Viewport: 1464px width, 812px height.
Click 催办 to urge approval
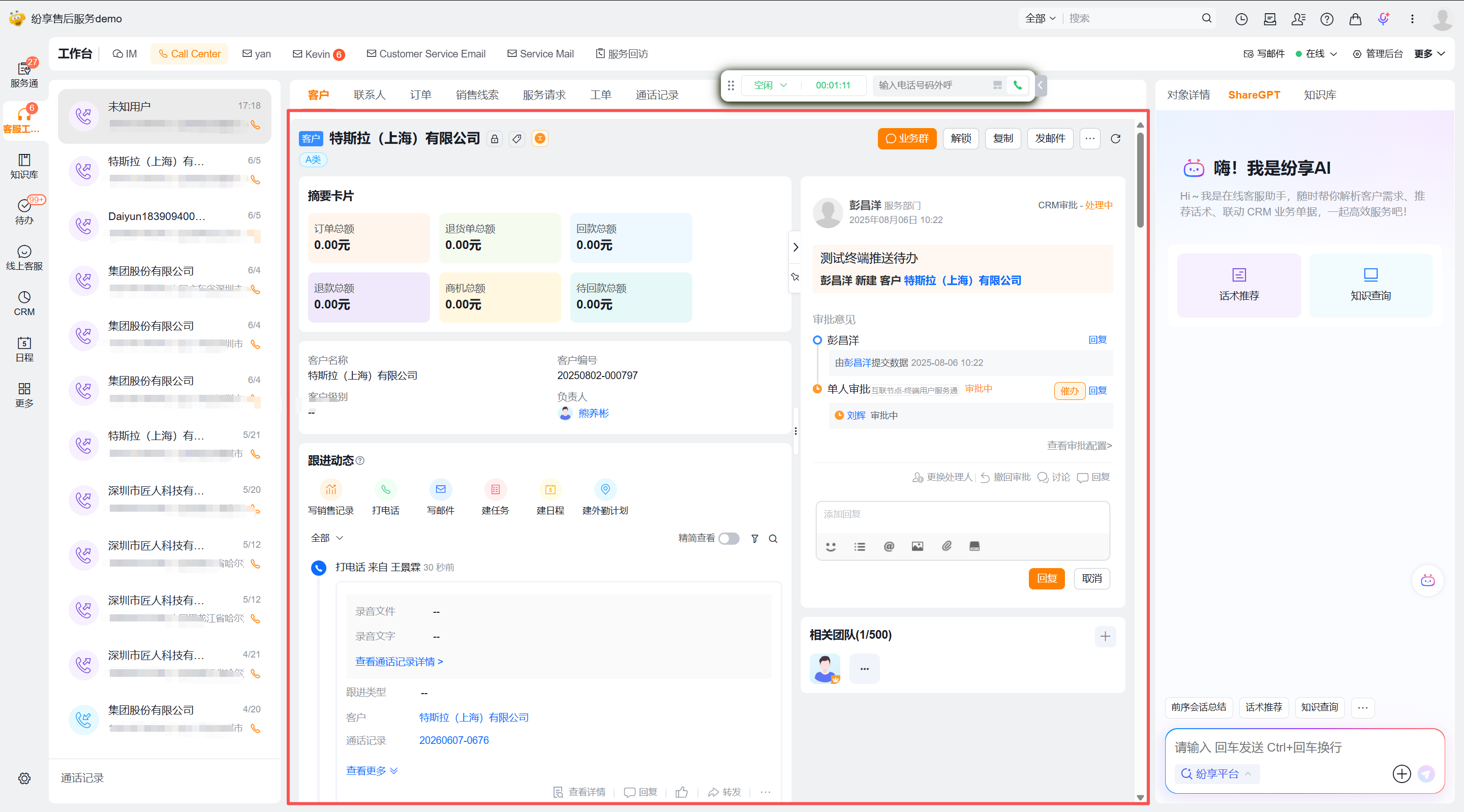1069,391
